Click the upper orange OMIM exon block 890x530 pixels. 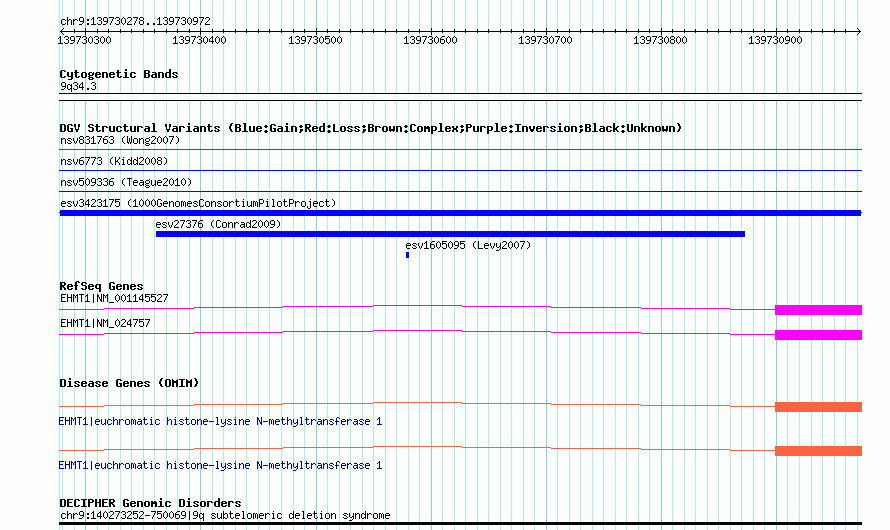click(x=818, y=407)
